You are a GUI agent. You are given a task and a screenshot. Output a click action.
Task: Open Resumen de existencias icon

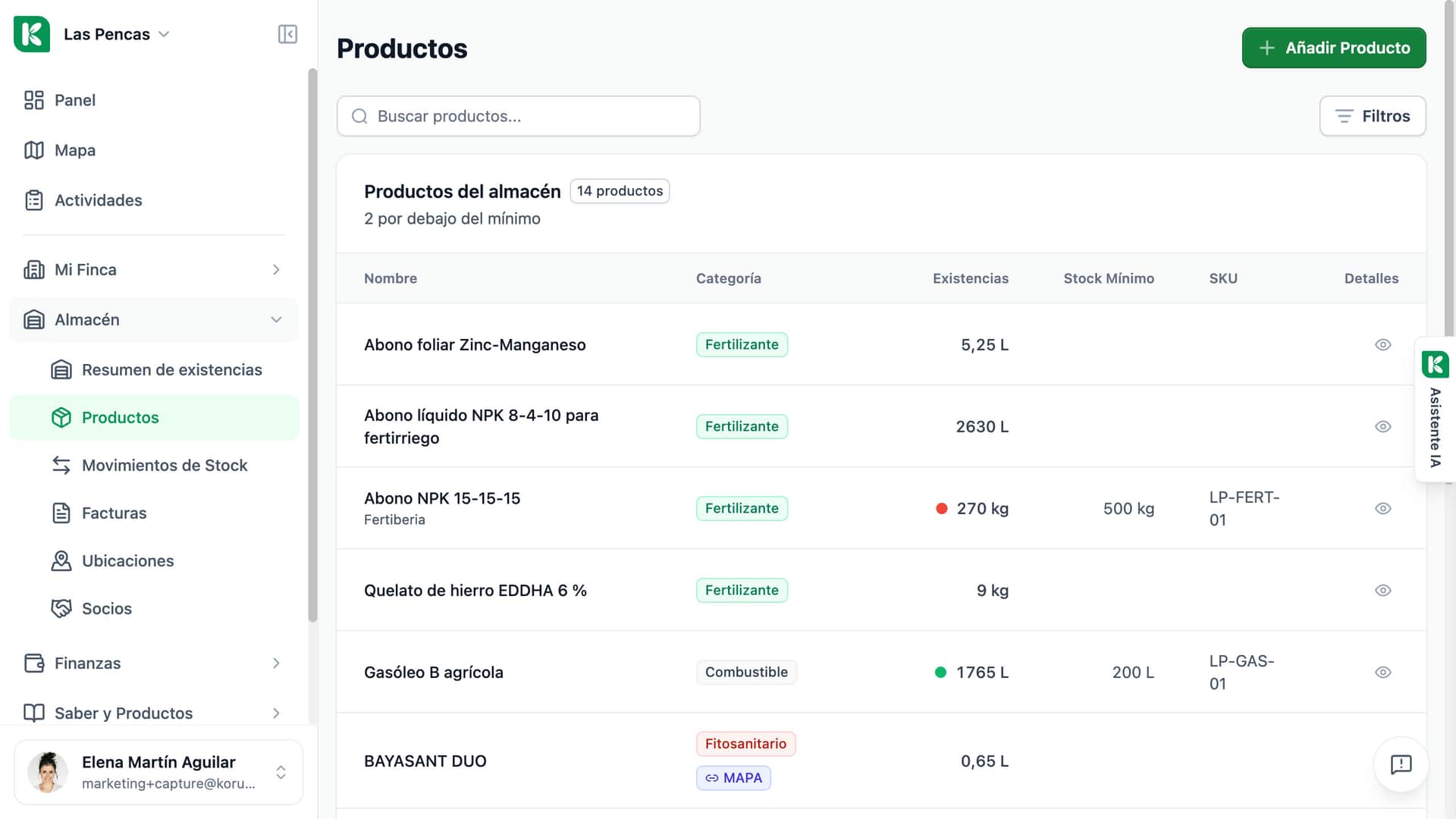coord(61,370)
